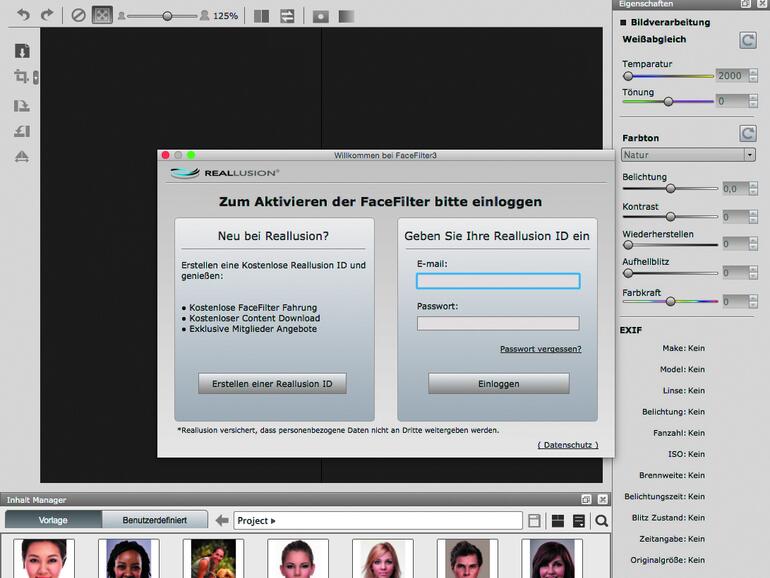Click the panel layout icon next to path

point(534,521)
